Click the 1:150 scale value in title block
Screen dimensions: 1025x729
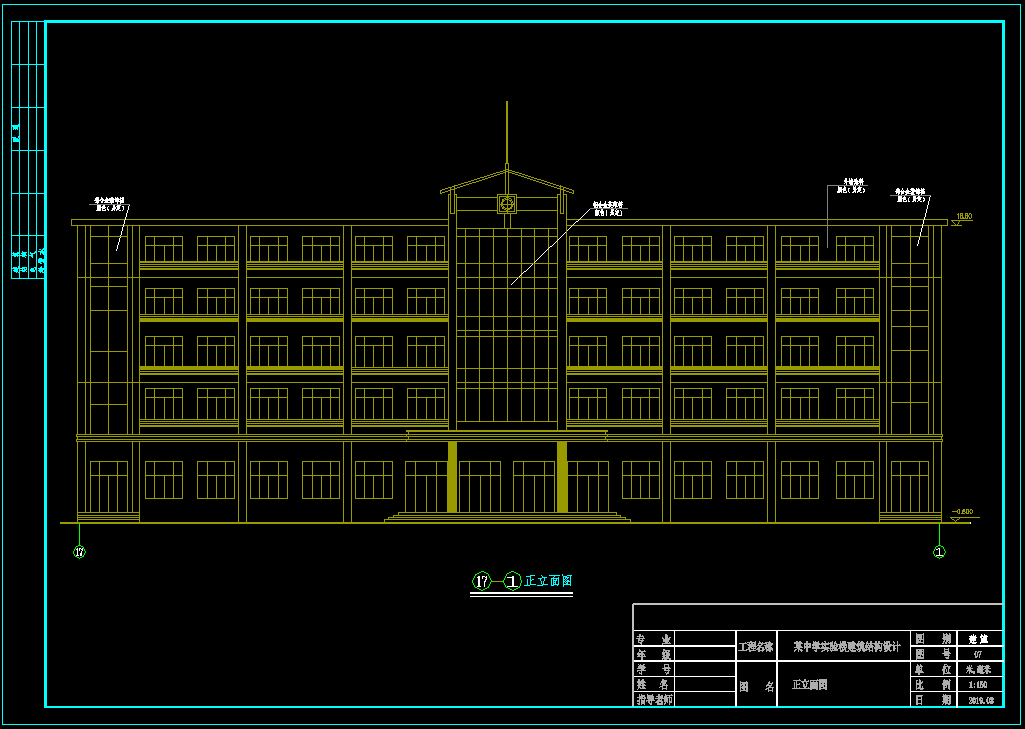tap(977, 685)
